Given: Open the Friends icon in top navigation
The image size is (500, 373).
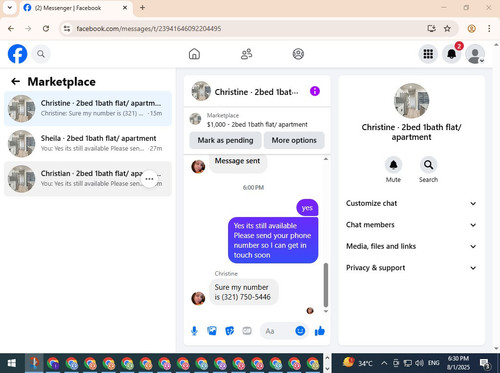Looking at the screenshot, I should (246, 54).
